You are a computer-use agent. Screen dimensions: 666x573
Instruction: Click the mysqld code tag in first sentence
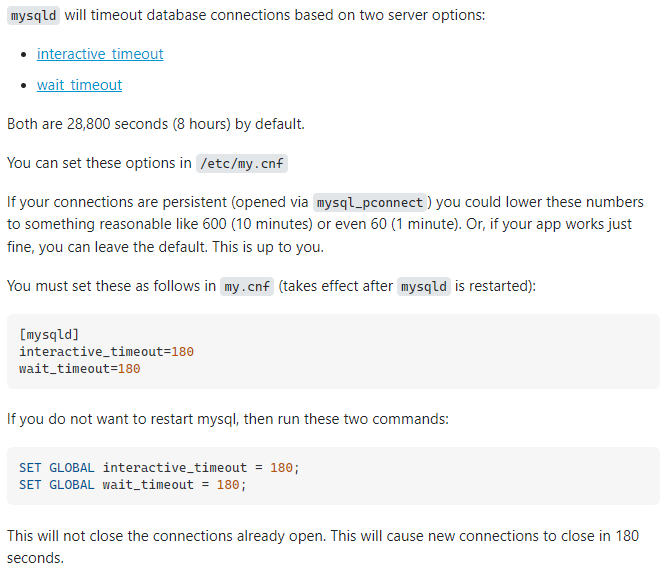33,17
